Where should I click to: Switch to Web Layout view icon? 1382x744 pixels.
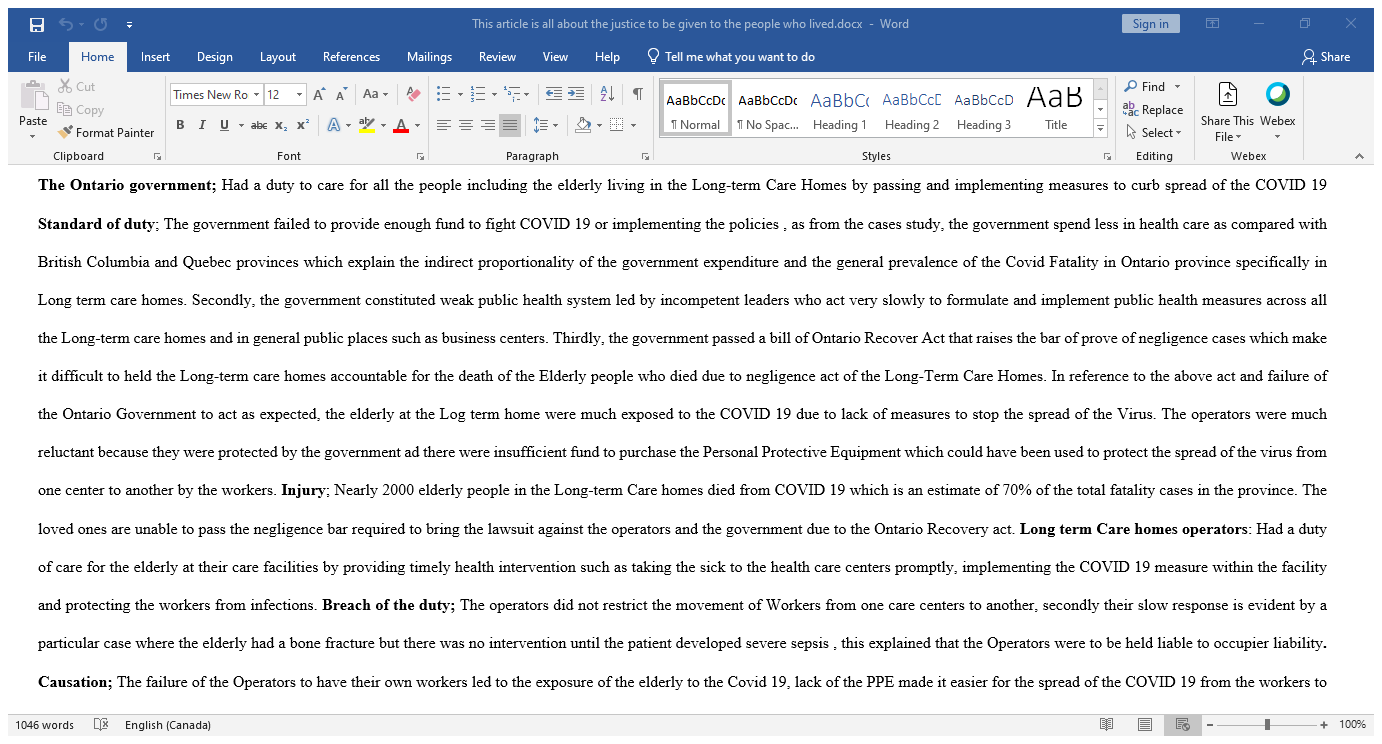point(1183,725)
